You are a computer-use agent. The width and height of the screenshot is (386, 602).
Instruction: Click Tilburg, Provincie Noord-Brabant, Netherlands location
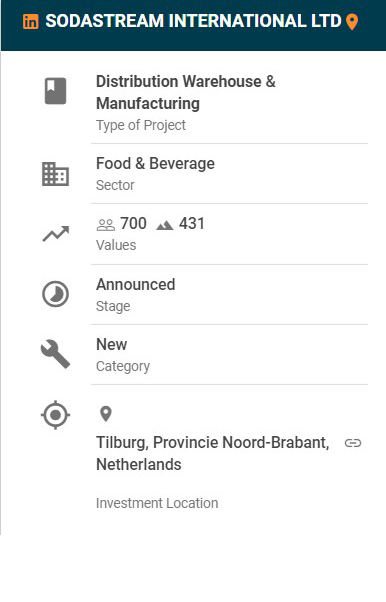click(x=212, y=453)
